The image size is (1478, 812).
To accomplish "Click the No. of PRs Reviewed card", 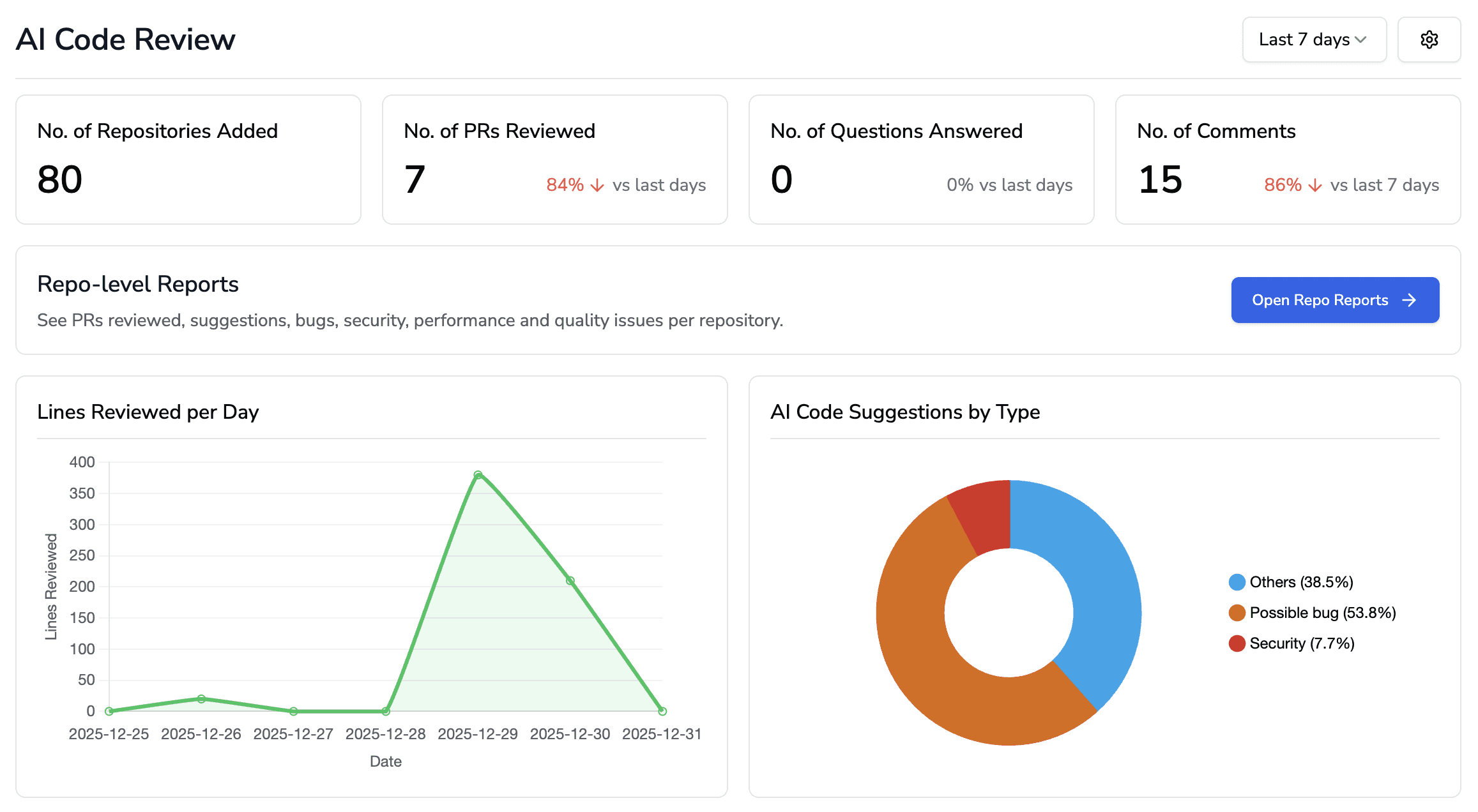I will (554, 160).
